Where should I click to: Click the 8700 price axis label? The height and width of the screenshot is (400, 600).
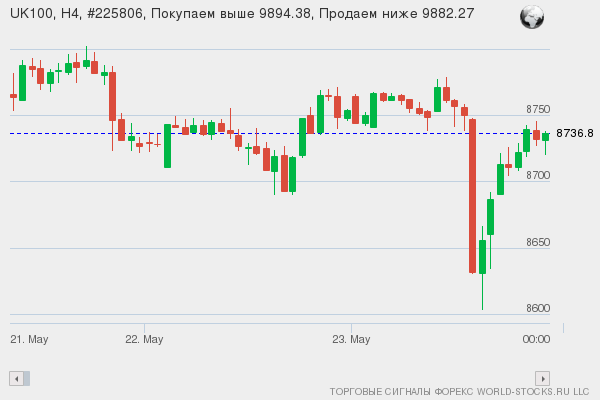[x=538, y=175]
